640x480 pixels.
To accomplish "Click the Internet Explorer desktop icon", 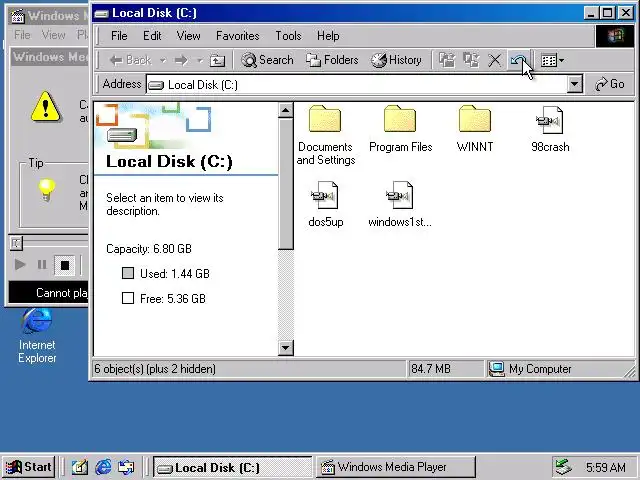I will 37,336.
